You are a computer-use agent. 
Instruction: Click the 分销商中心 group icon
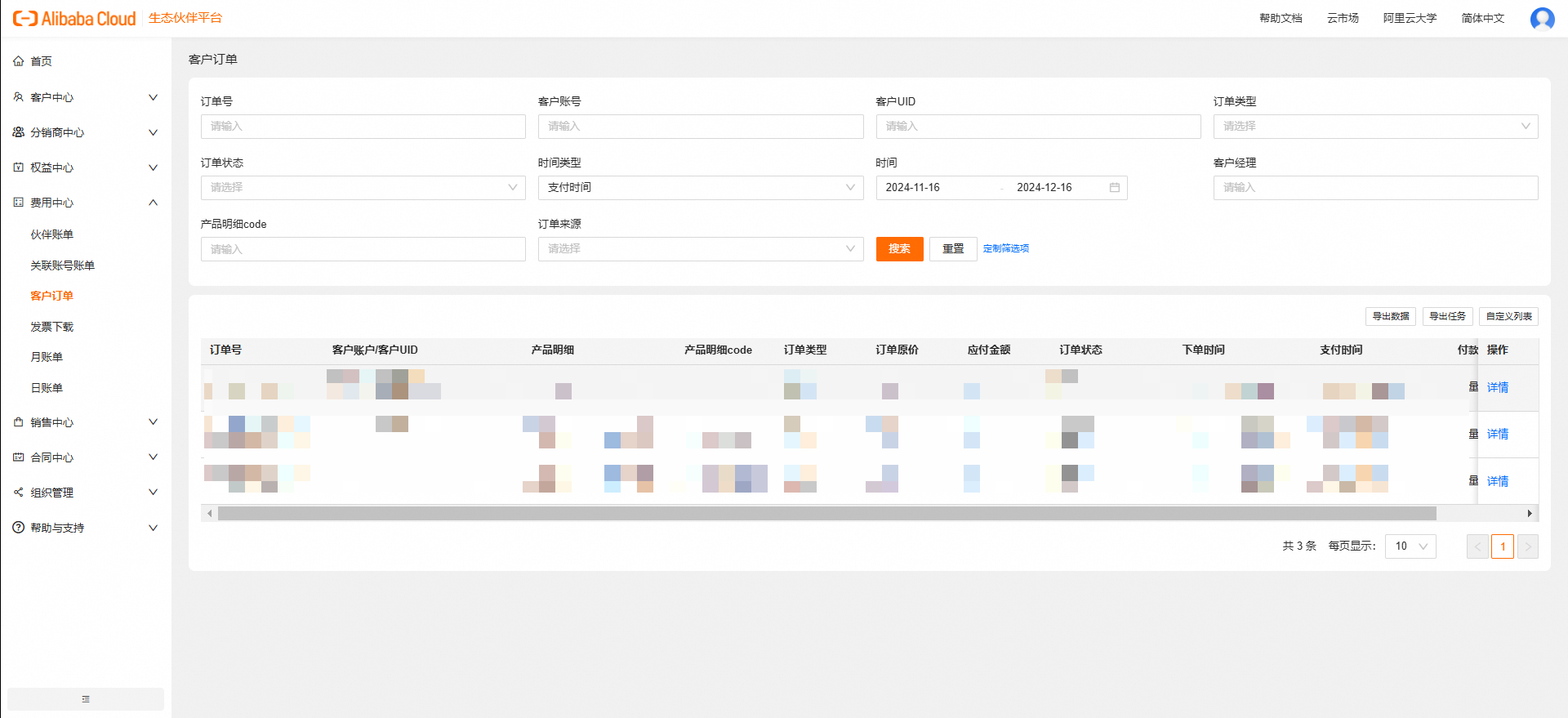(18, 132)
